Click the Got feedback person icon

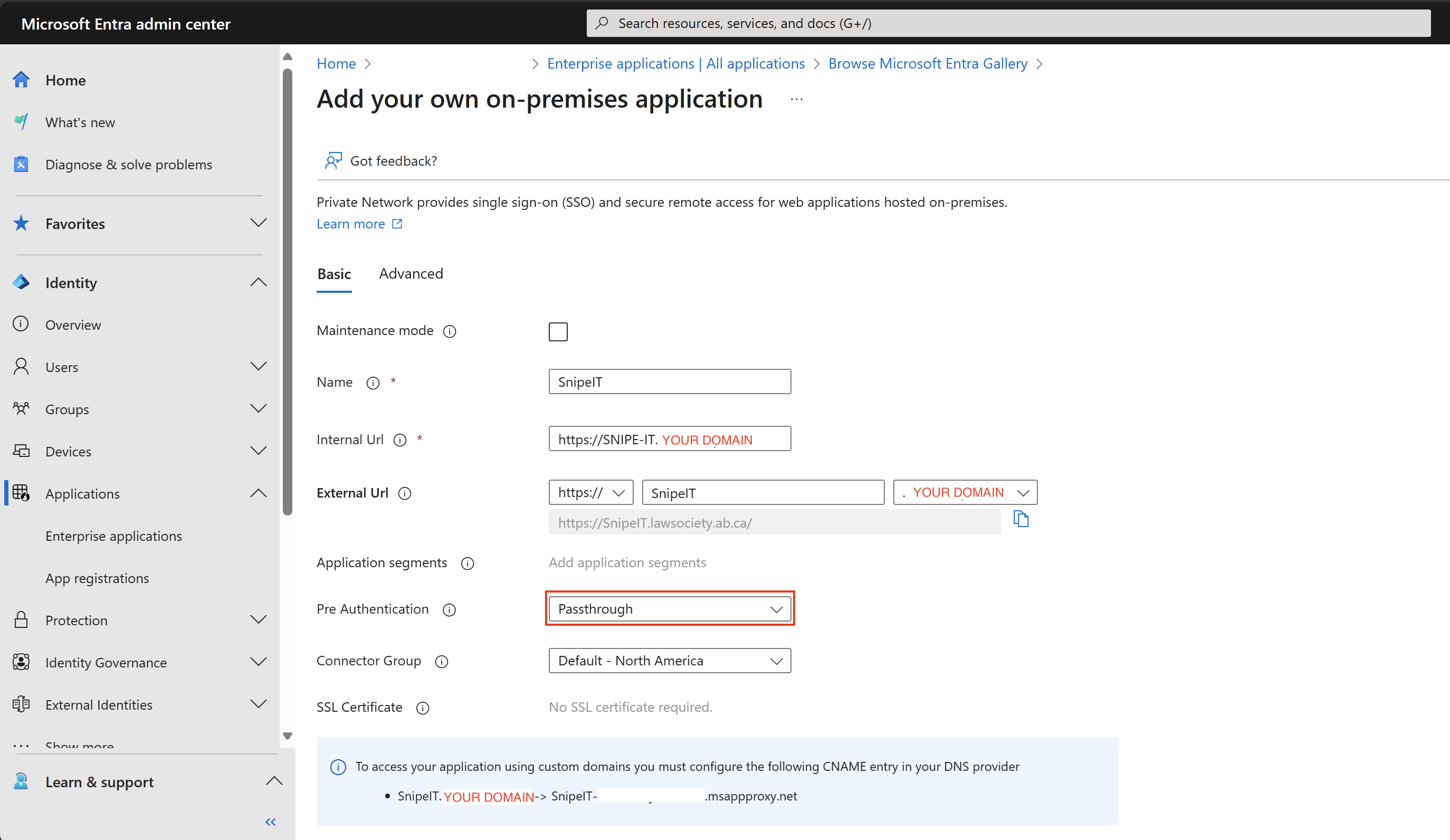[x=333, y=160]
